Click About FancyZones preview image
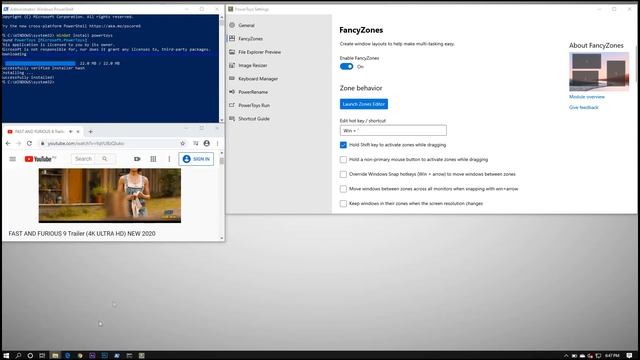This screenshot has height=360, width=640. click(x=599, y=72)
